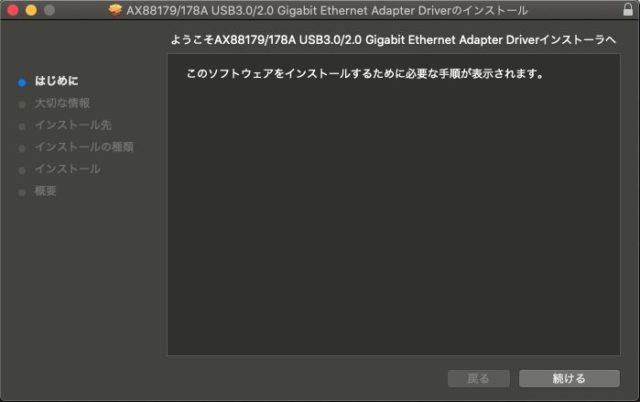
Task: Minimize the installer with yellow button
Action: click(x=31, y=10)
